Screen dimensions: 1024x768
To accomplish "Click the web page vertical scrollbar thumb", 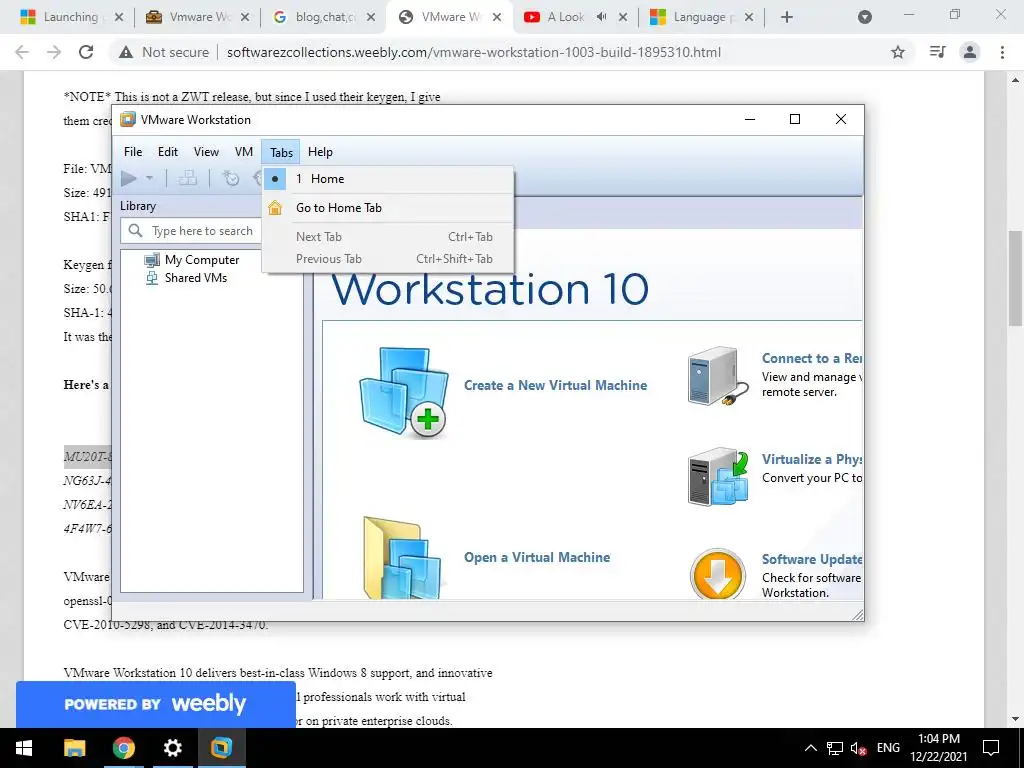I will [1016, 278].
